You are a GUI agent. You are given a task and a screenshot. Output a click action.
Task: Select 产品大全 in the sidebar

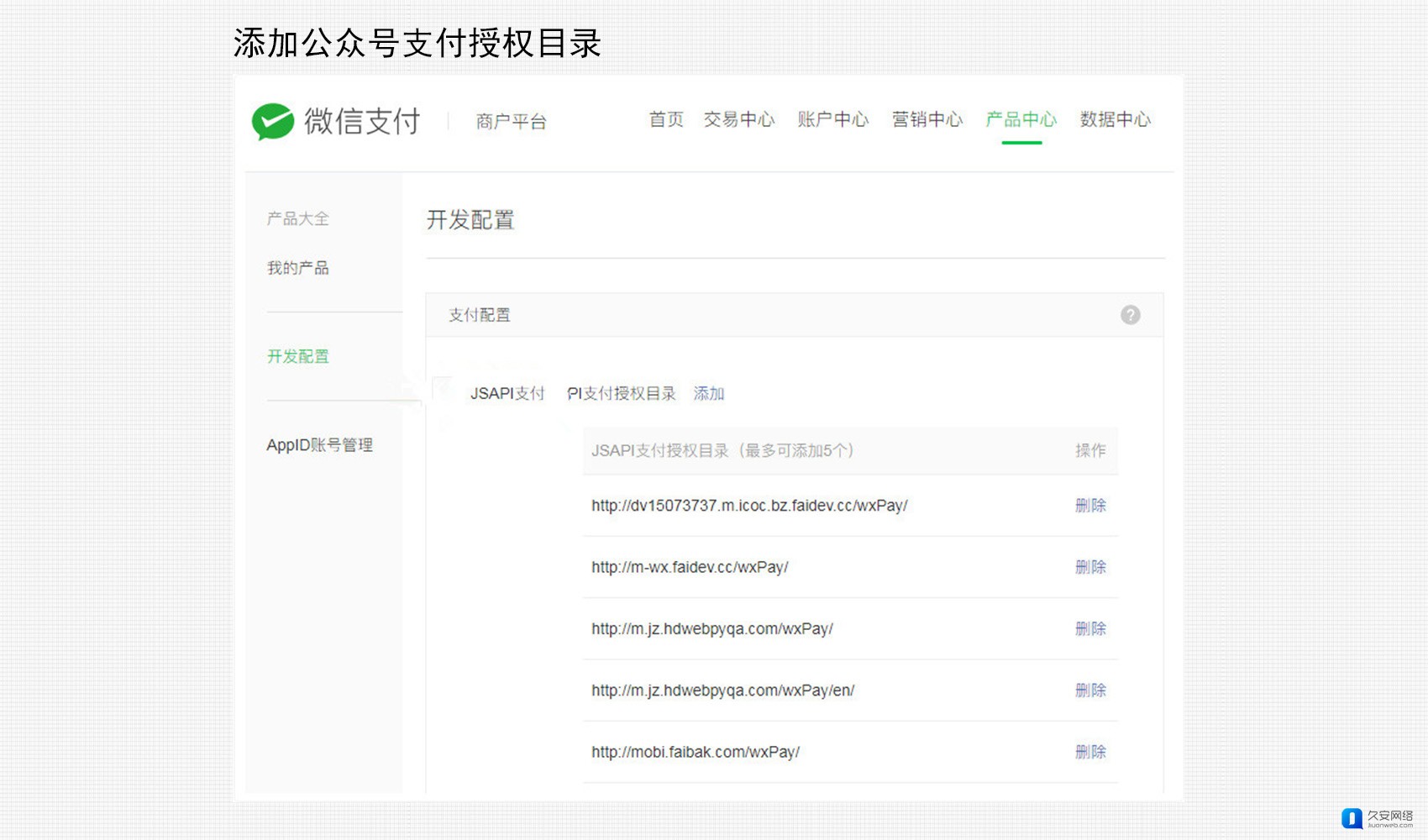[298, 219]
